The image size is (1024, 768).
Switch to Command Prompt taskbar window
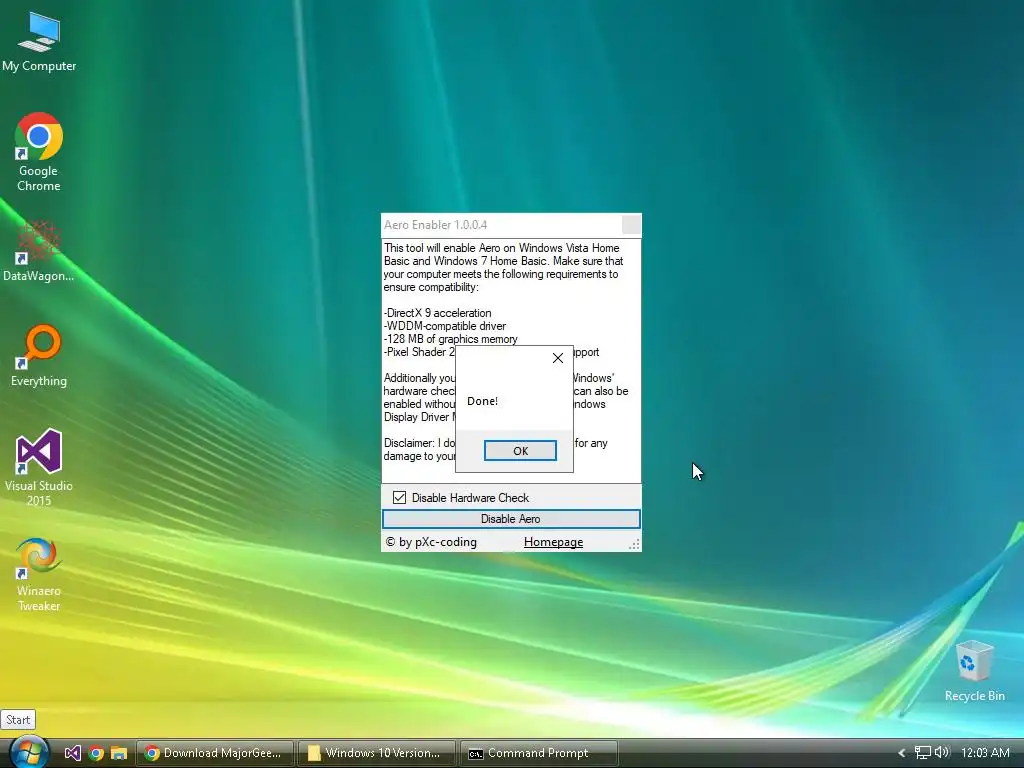(x=538, y=753)
